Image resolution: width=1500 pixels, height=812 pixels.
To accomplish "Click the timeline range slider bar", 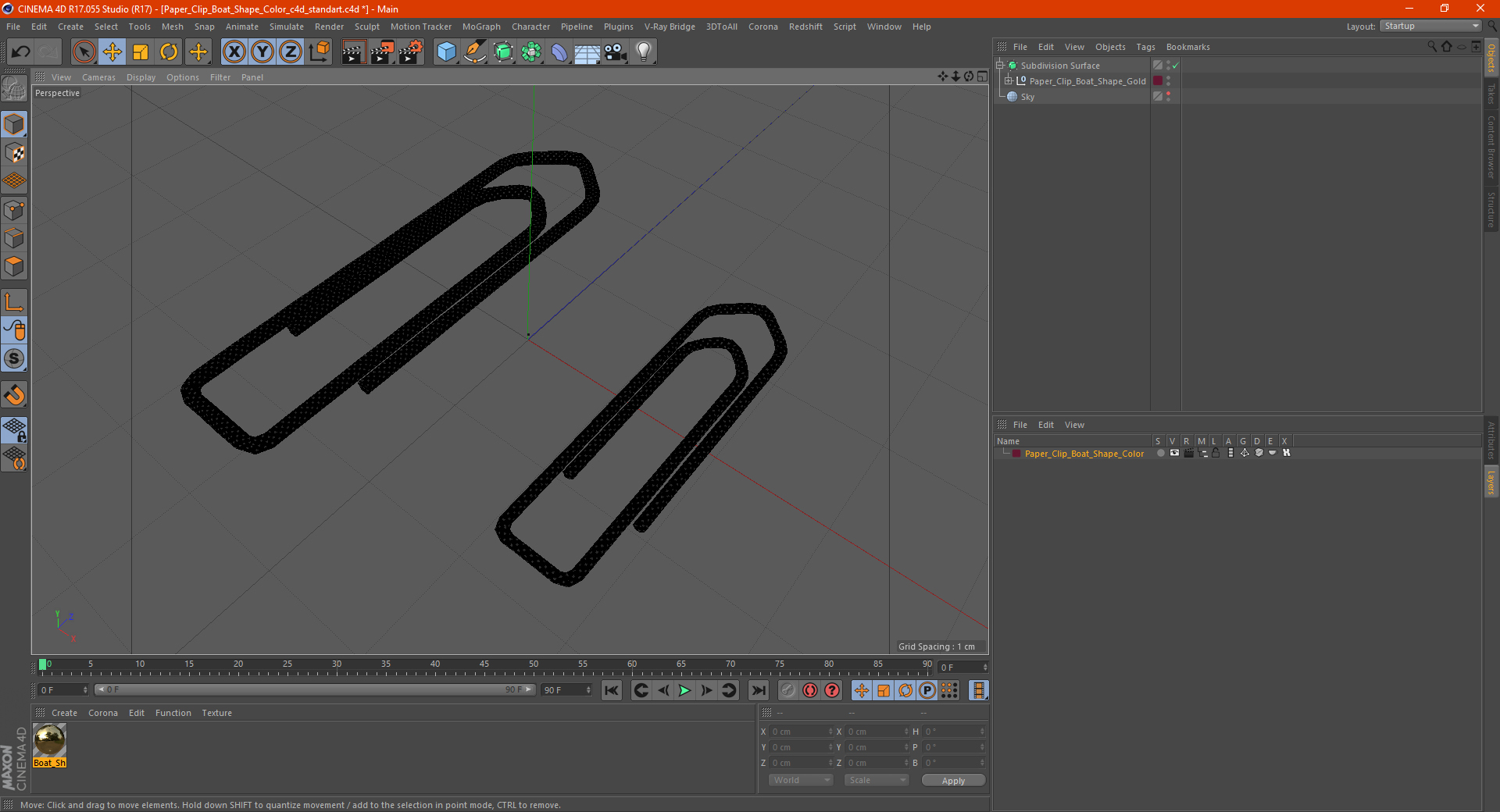I will (x=315, y=689).
